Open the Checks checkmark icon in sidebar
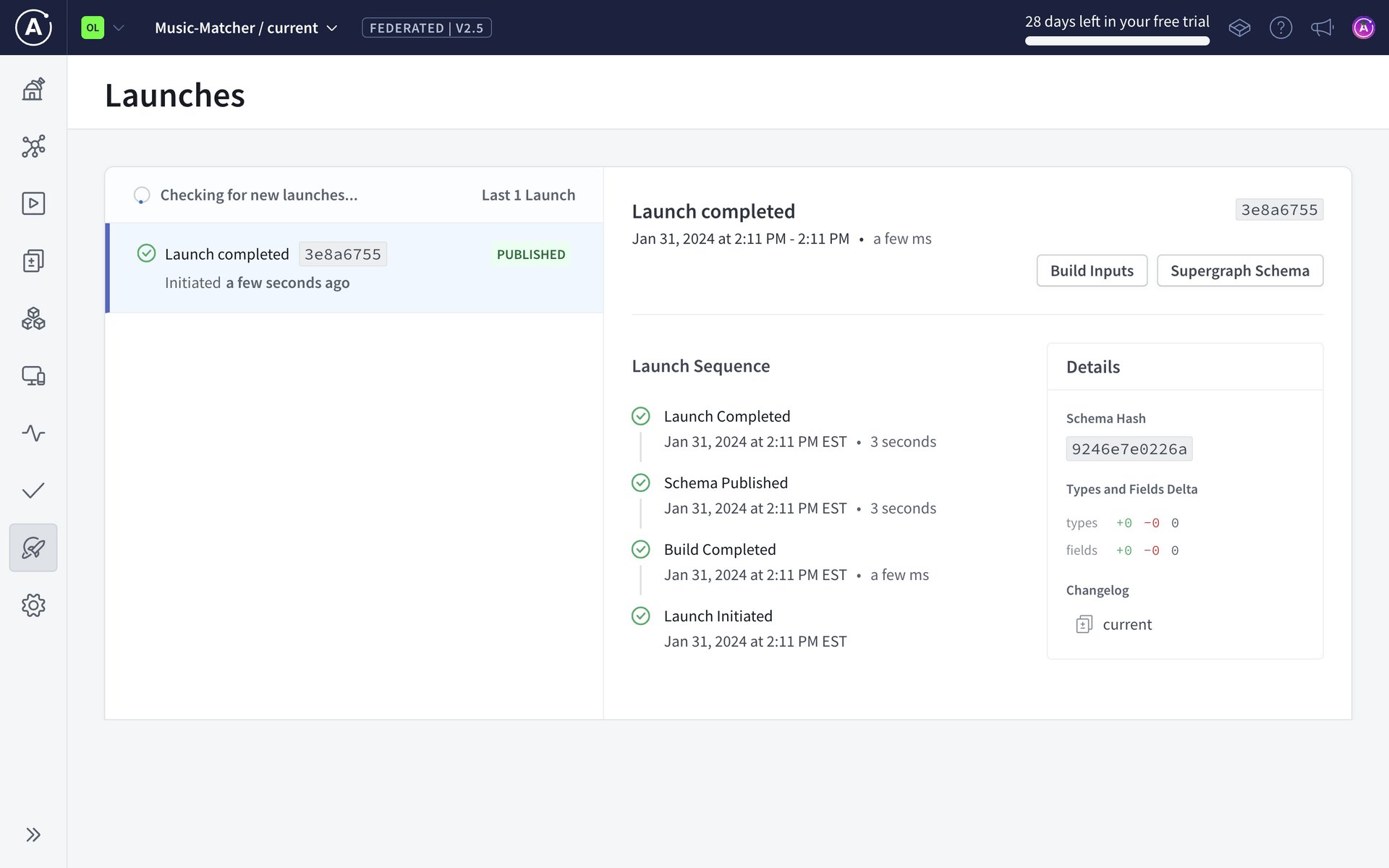1389x868 pixels. click(33, 490)
